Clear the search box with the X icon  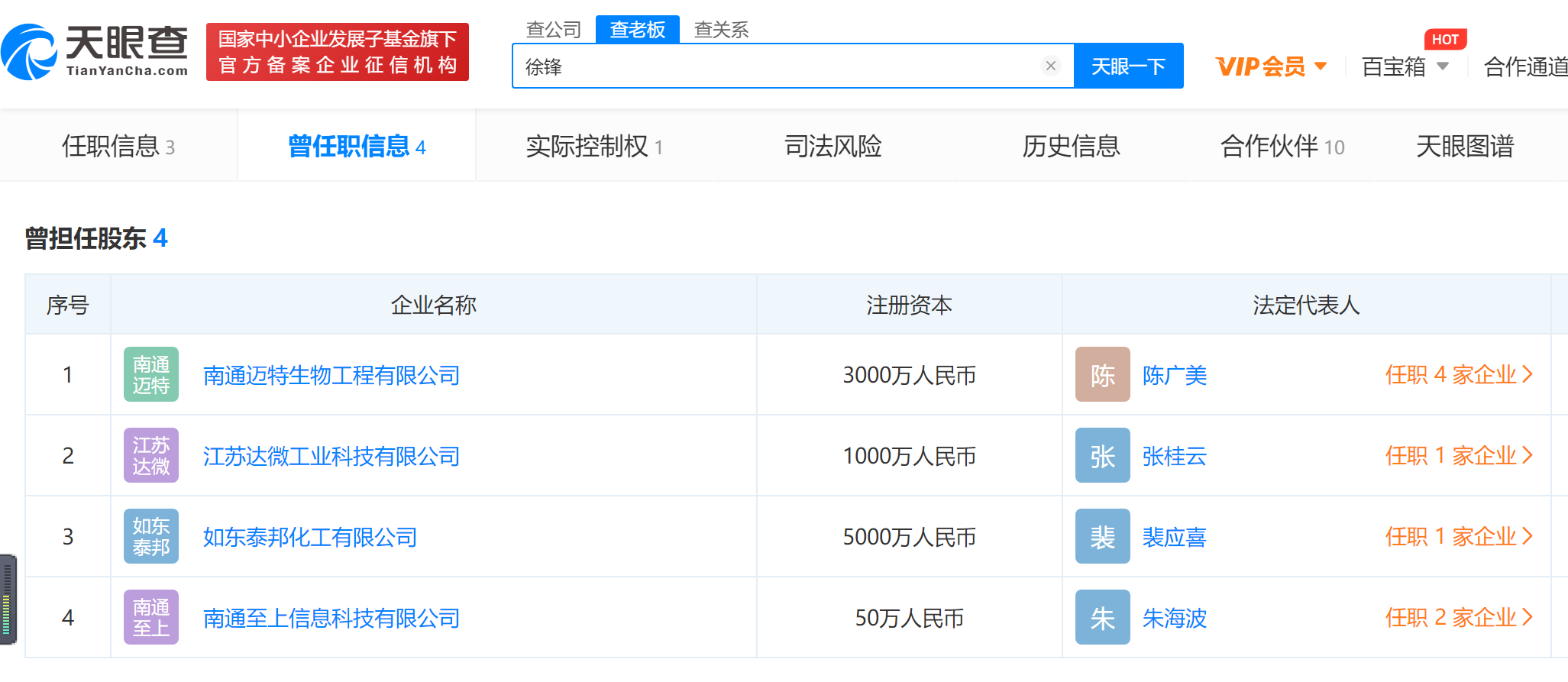click(1050, 66)
